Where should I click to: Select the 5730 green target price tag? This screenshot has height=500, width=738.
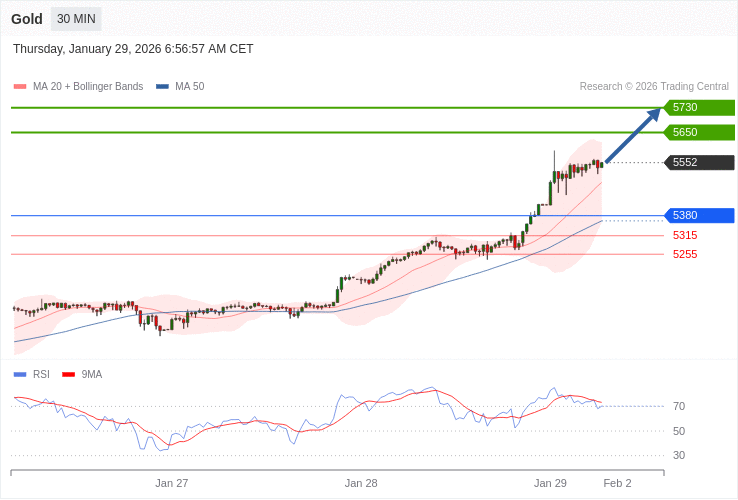click(x=699, y=108)
